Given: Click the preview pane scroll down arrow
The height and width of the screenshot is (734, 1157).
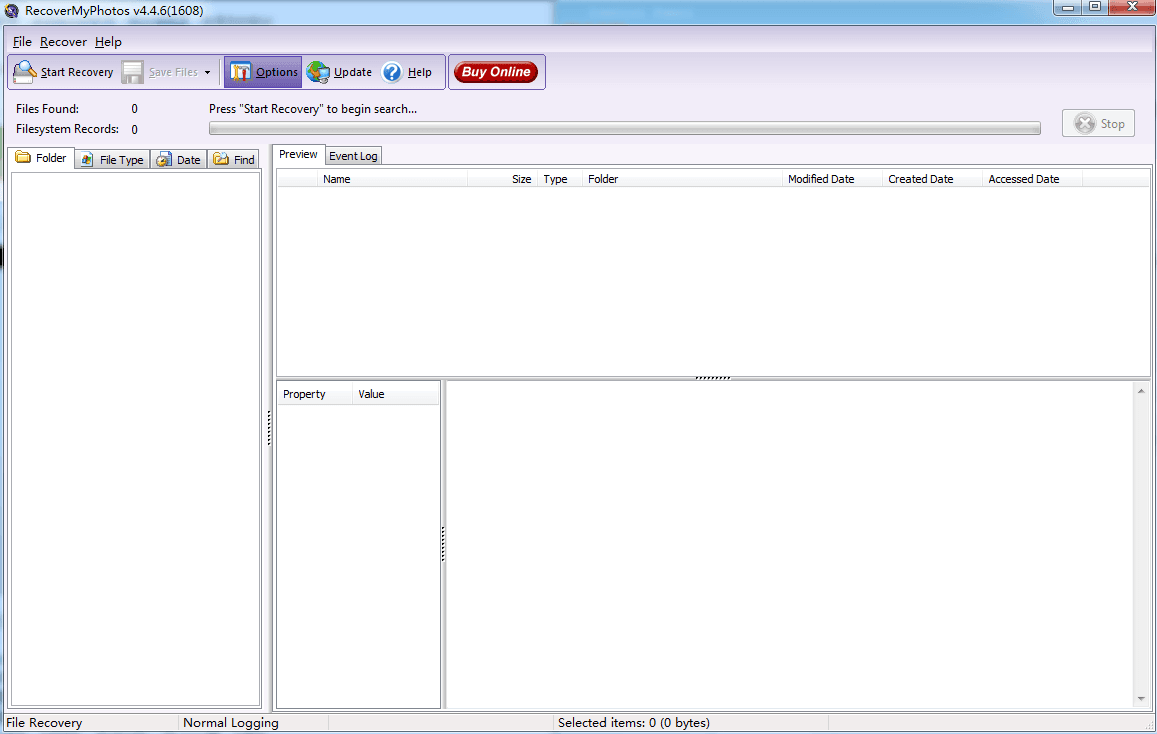Looking at the screenshot, I should pos(1142,699).
